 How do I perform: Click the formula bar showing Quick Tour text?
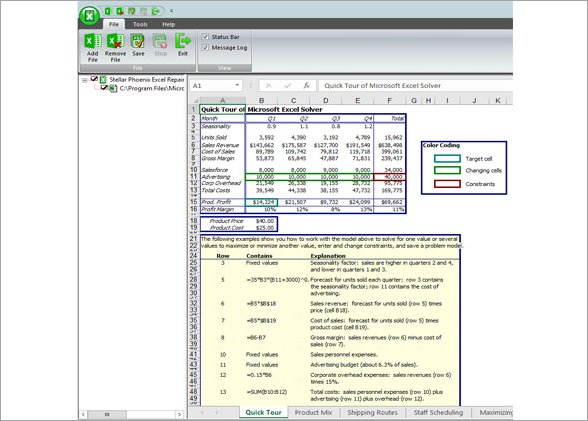(x=416, y=85)
